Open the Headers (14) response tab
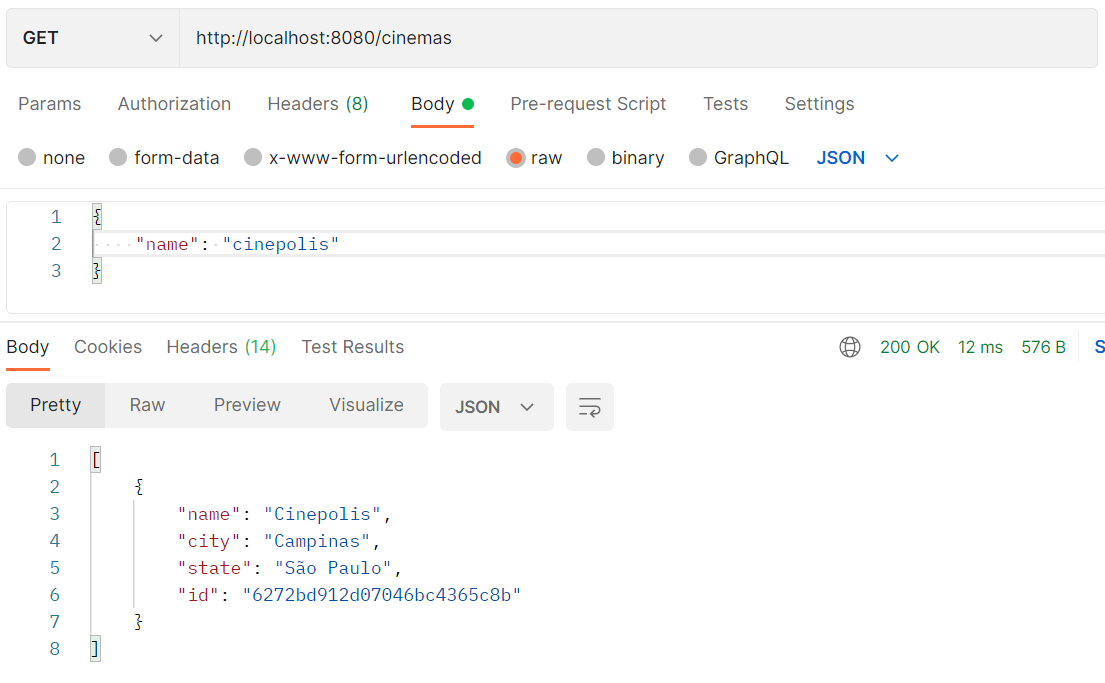 (x=221, y=347)
